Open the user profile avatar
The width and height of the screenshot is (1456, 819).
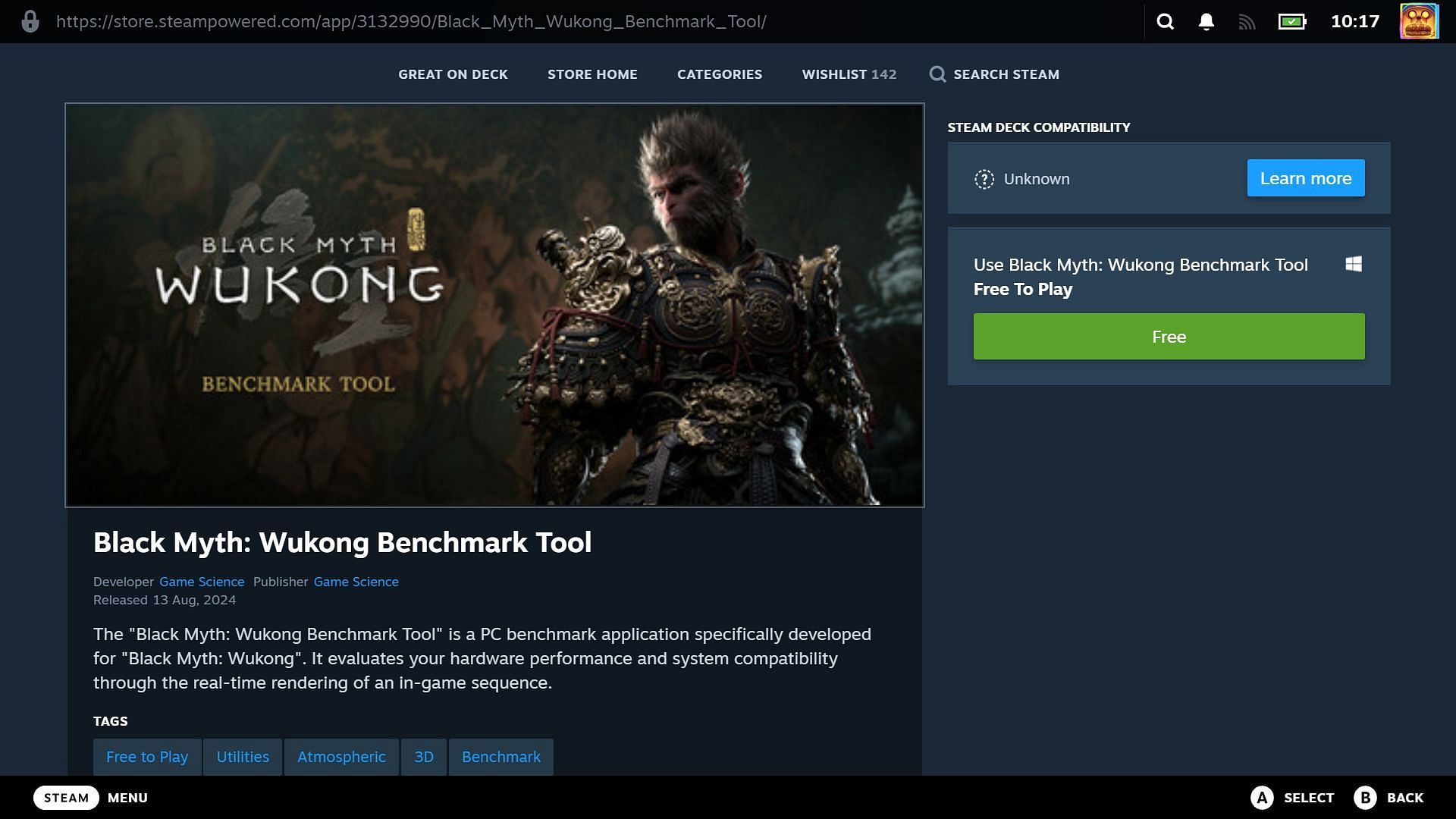[x=1419, y=21]
